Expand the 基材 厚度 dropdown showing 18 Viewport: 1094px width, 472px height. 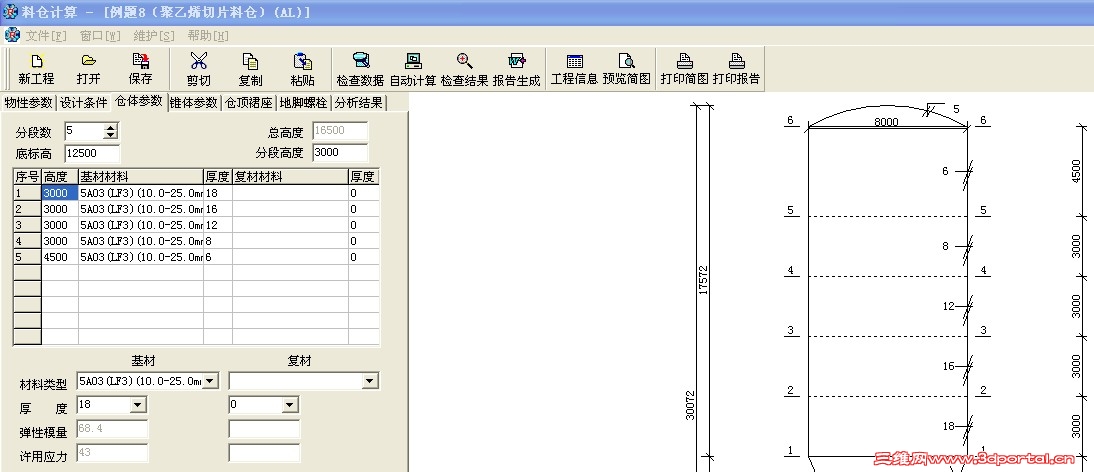[137, 404]
